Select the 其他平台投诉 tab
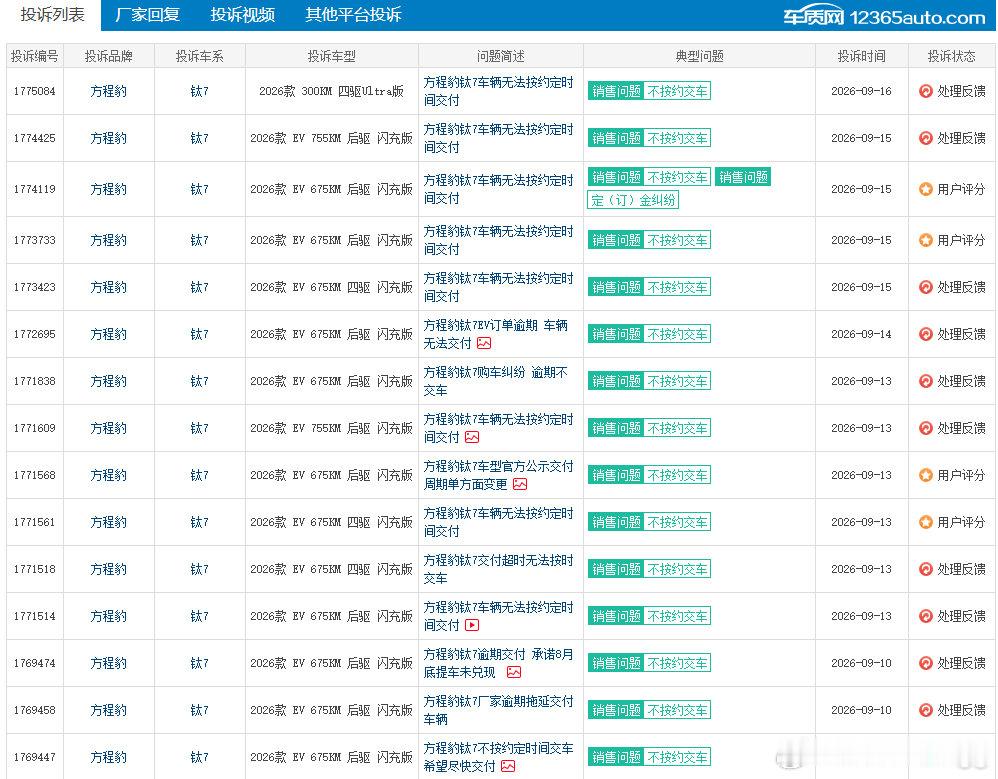 [x=353, y=15]
